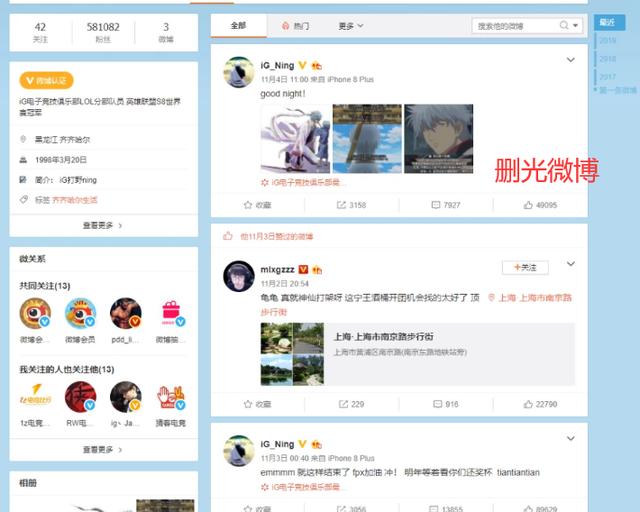Click the repost icon showing 229
The height and width of the screenshot is (512, 640).
click(x=343, y=404)
